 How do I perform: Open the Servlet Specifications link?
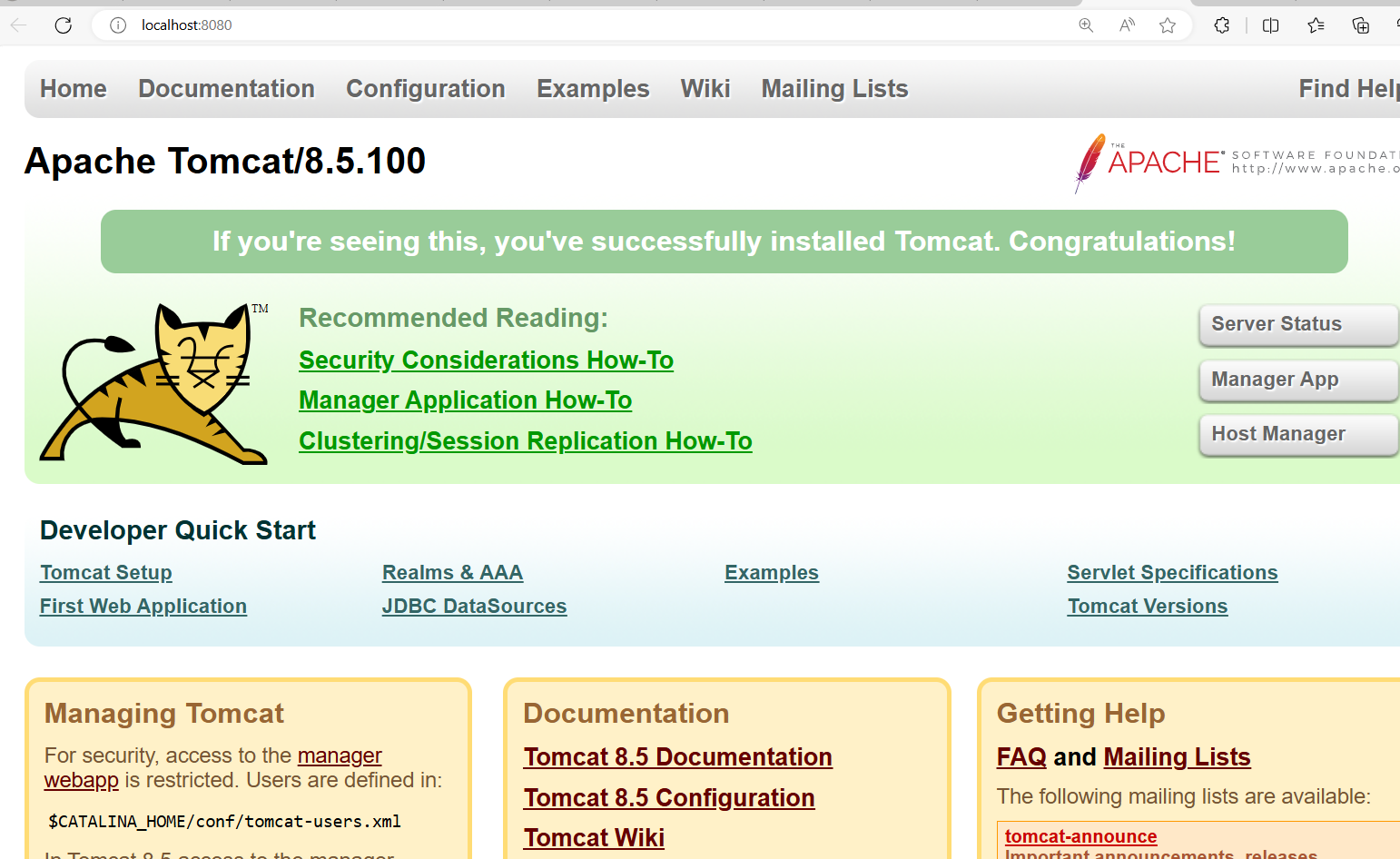[1172, 573]
